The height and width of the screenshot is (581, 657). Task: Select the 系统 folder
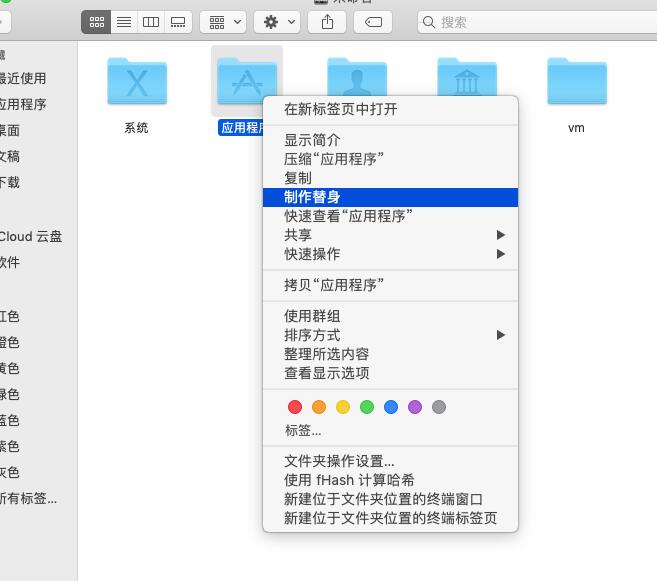[137, 81]
